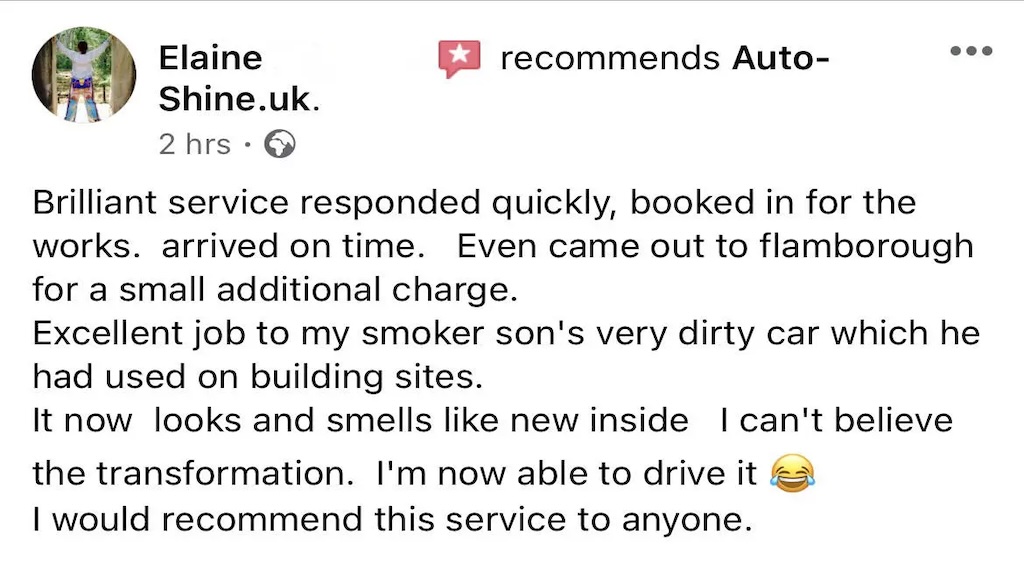Click the phrase I can't believe
Viewport: 1024px width, 576px height.
pyautogui.click(x=836, y=420)
